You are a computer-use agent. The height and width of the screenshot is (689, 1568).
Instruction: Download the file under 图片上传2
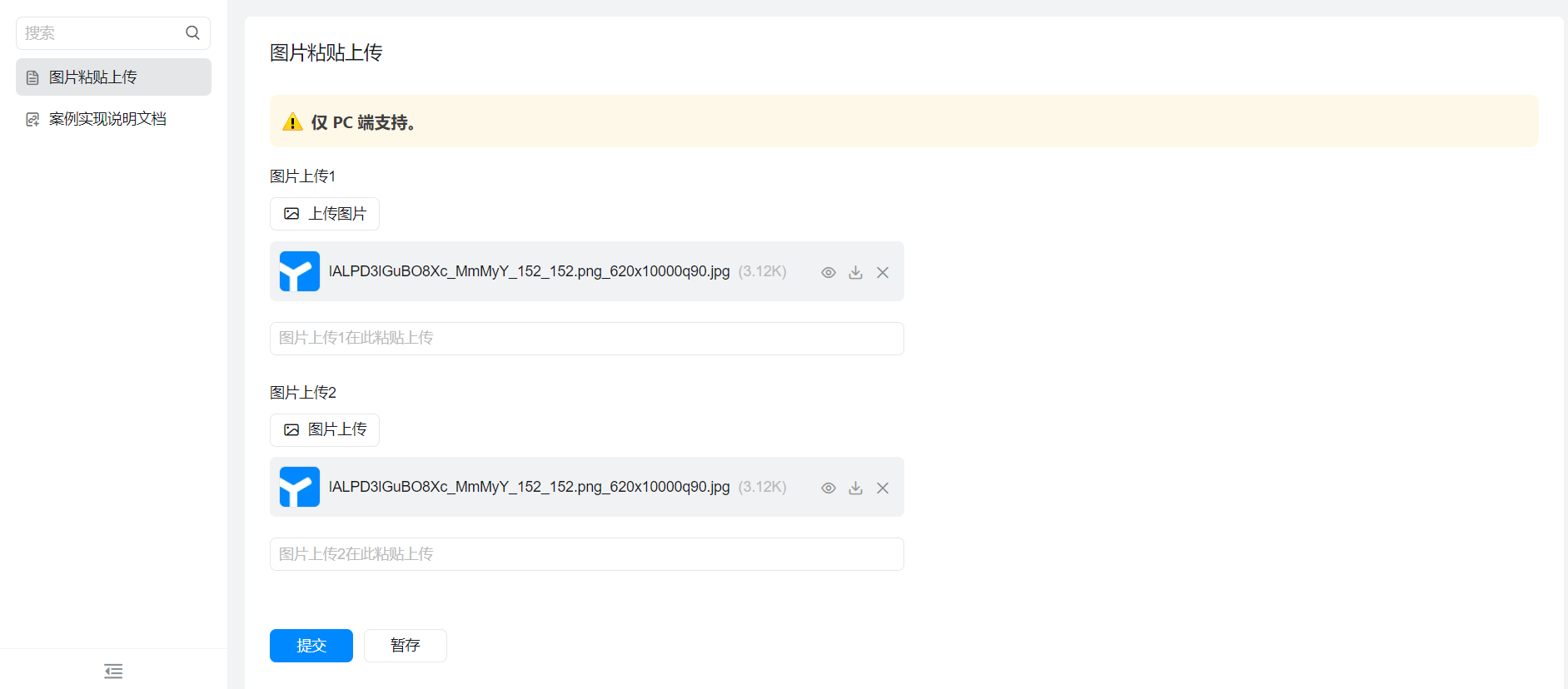855,488
